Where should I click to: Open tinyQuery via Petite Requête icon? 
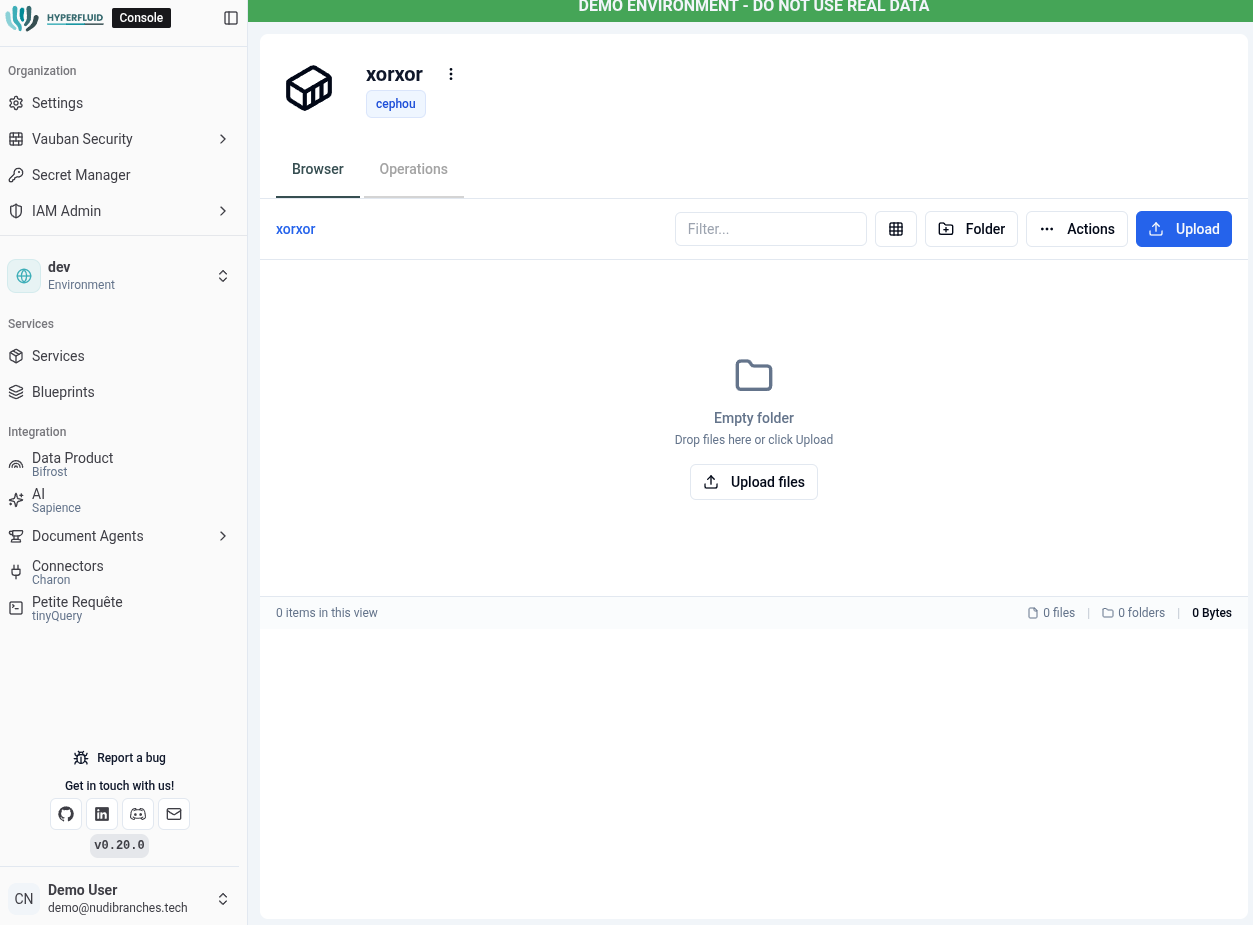point(15,607)
